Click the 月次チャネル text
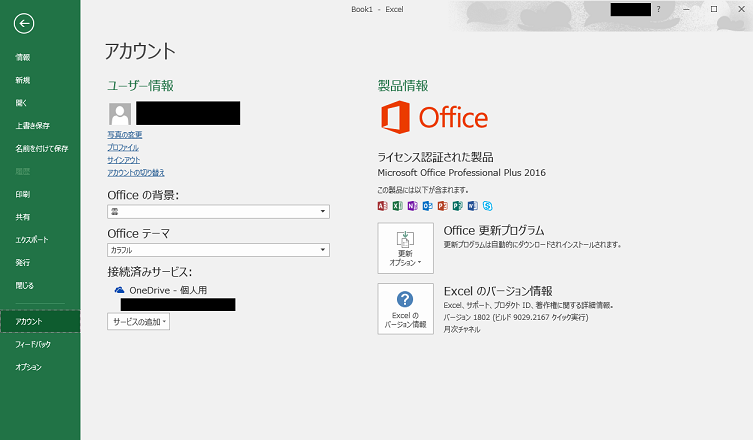The height and width of the screenshot is (440, 753). pos(462,330)
